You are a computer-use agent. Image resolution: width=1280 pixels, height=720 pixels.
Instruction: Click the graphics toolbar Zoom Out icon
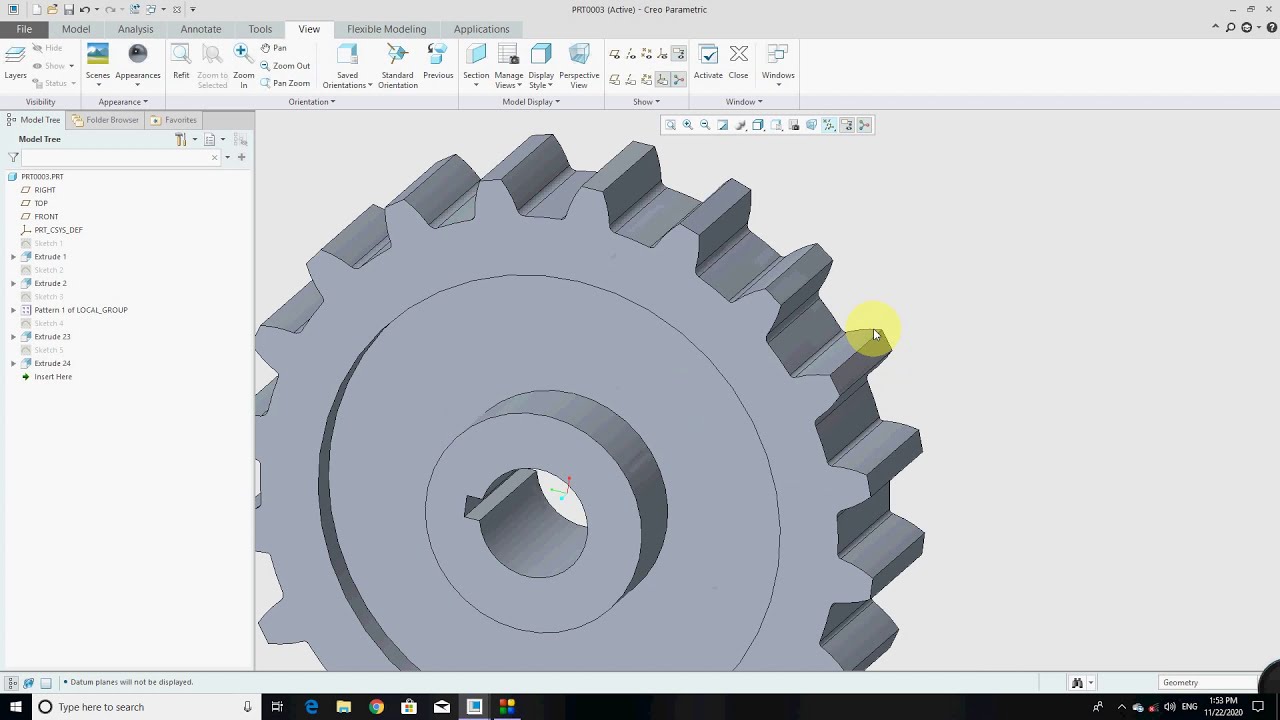(x=705, y=125)
